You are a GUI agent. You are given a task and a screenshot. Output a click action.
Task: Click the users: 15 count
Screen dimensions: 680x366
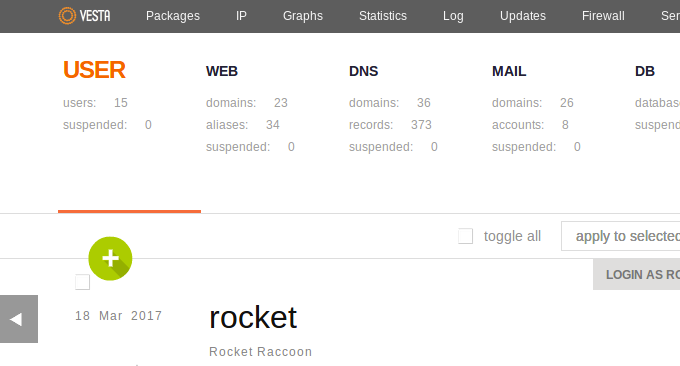(95, 103)
